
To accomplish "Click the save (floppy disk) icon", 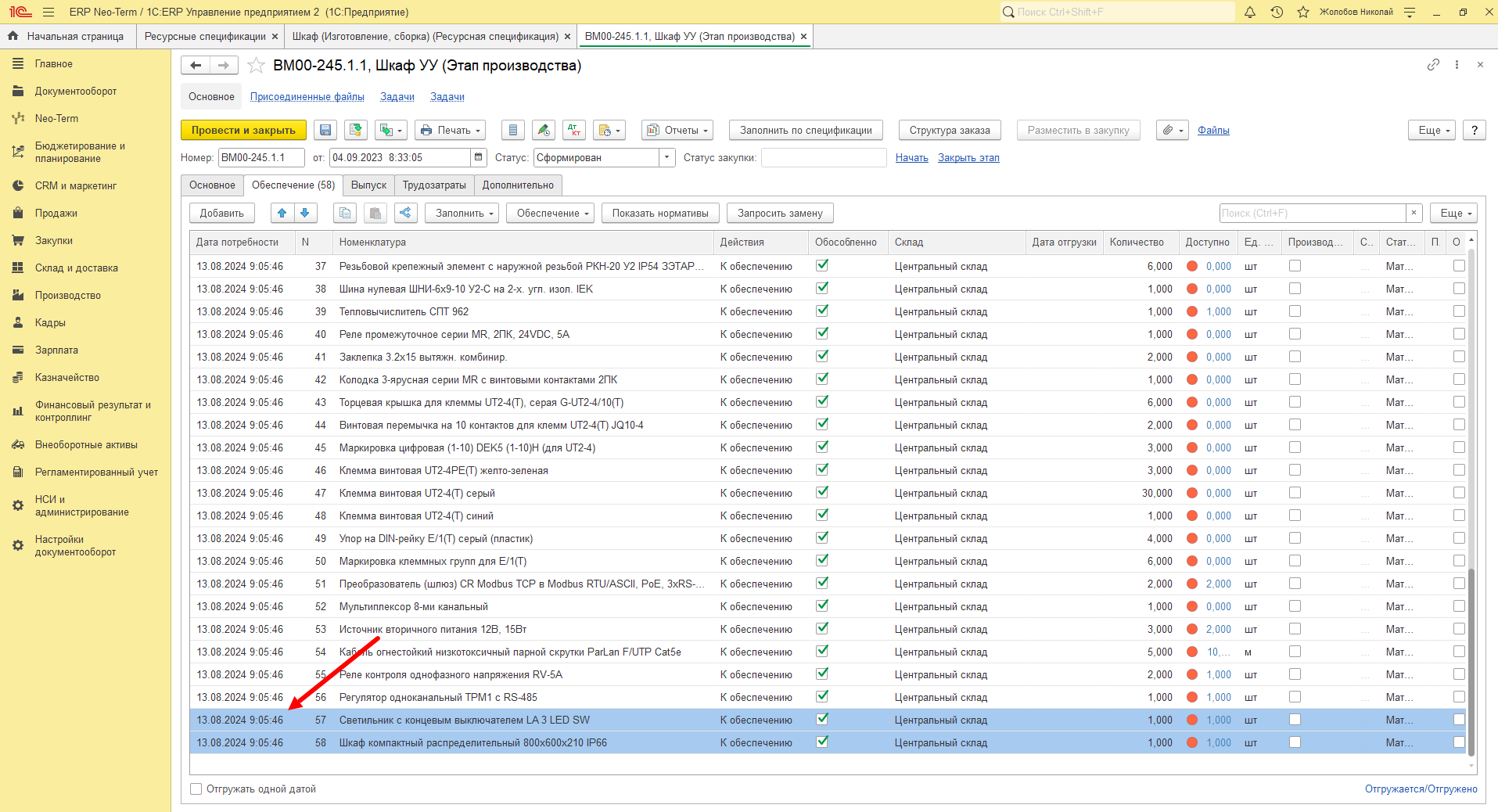I will point(326,131).
